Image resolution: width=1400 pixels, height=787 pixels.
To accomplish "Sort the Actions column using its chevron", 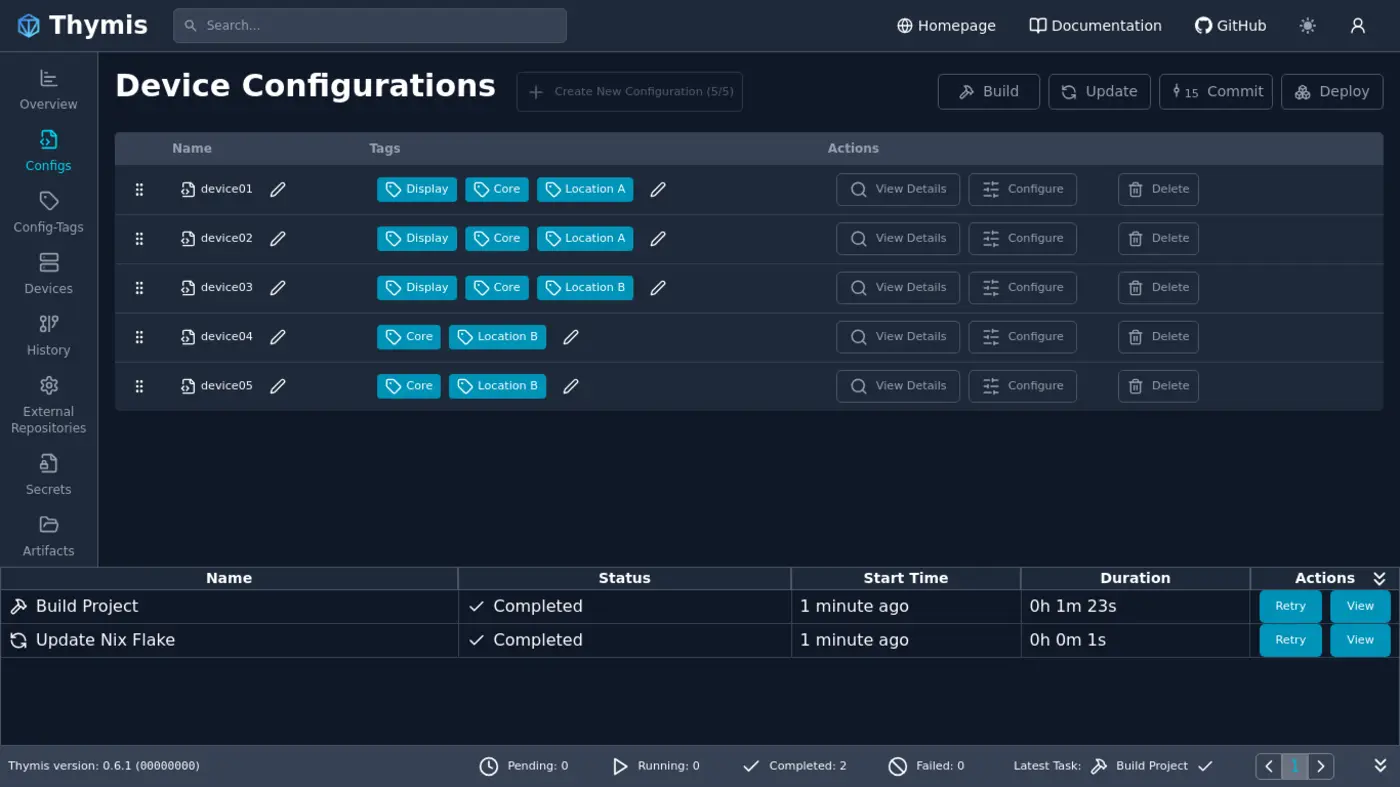I will coord(1380,577).
